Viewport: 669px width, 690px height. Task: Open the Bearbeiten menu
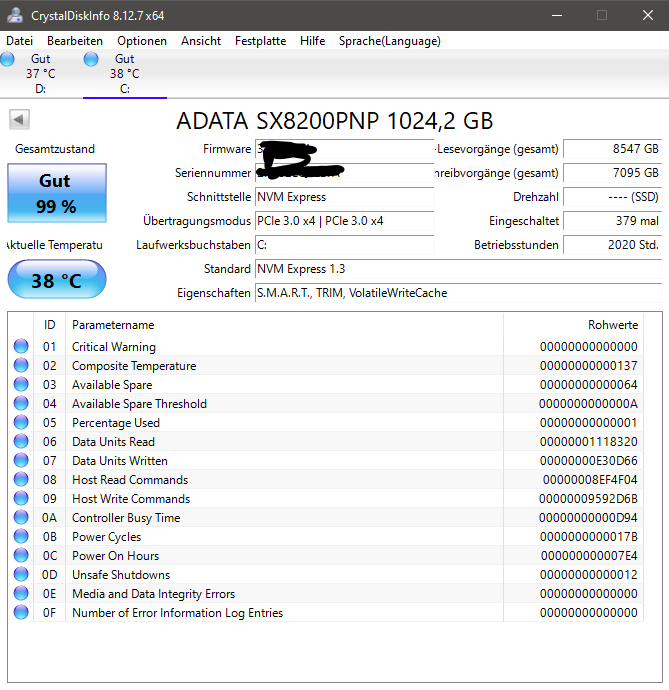(75, 41)
